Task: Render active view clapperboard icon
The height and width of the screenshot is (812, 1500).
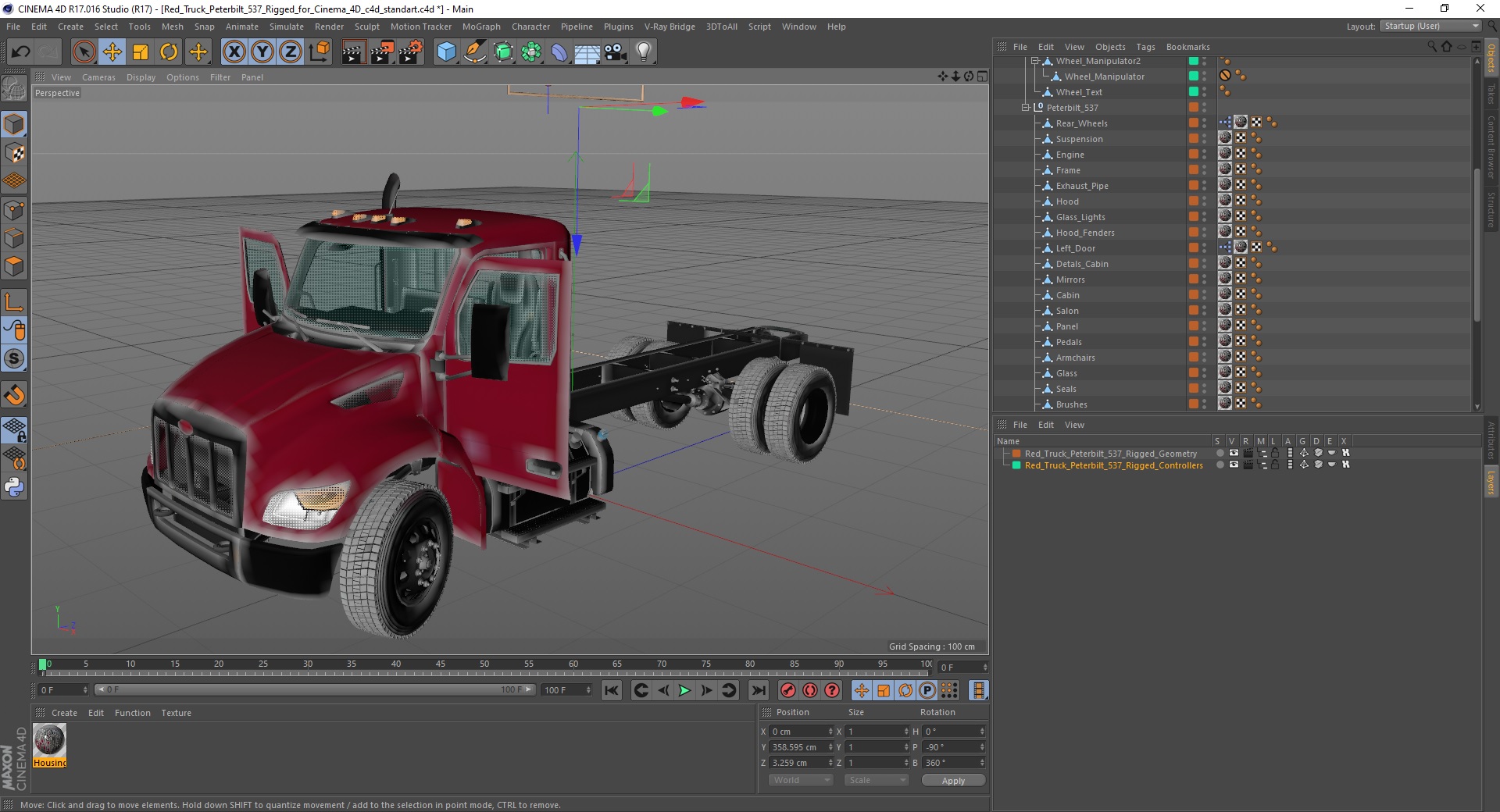Action: coord(353,52)
